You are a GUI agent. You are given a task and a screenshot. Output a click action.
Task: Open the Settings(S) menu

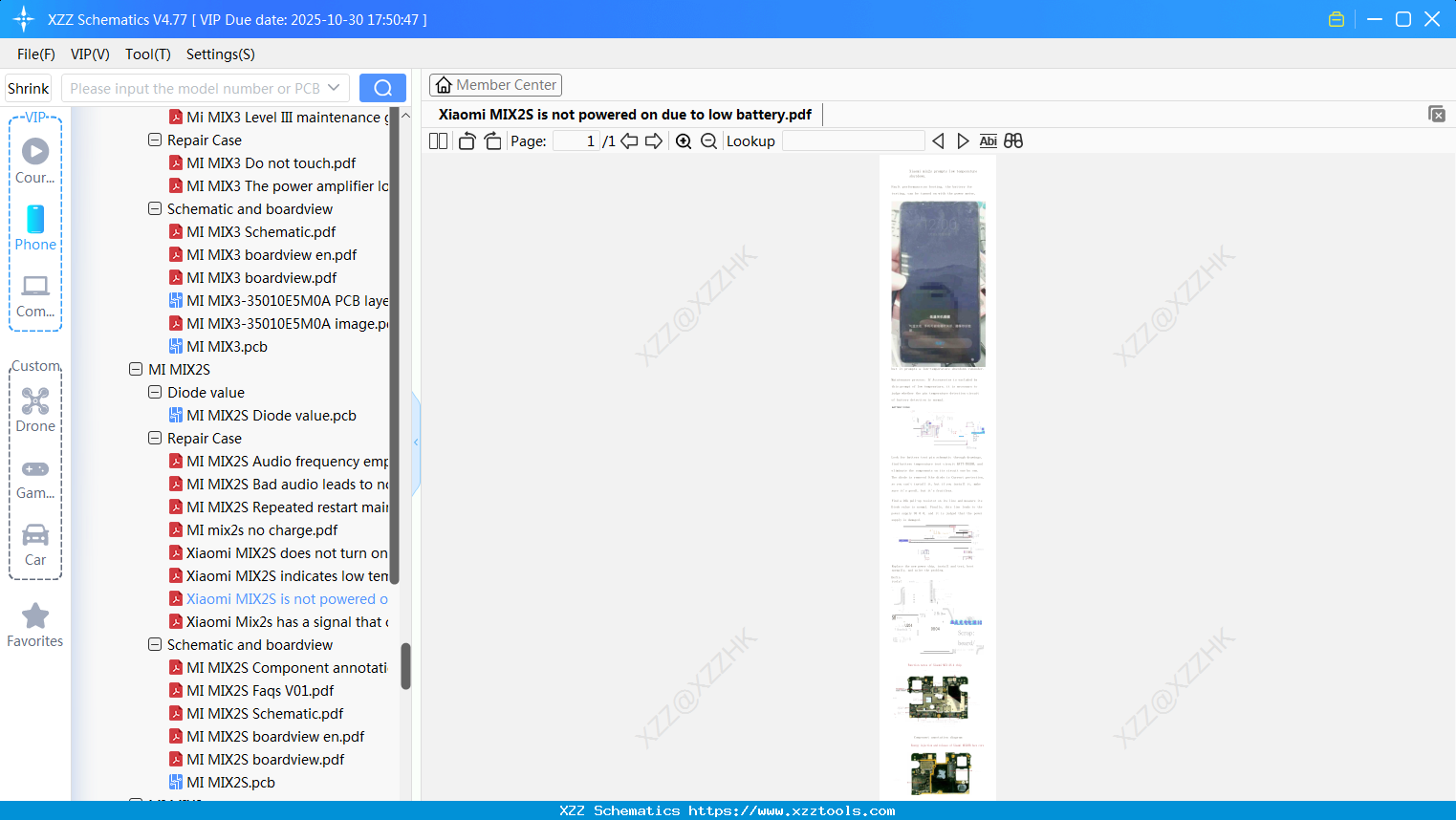(x=221, y=54)
